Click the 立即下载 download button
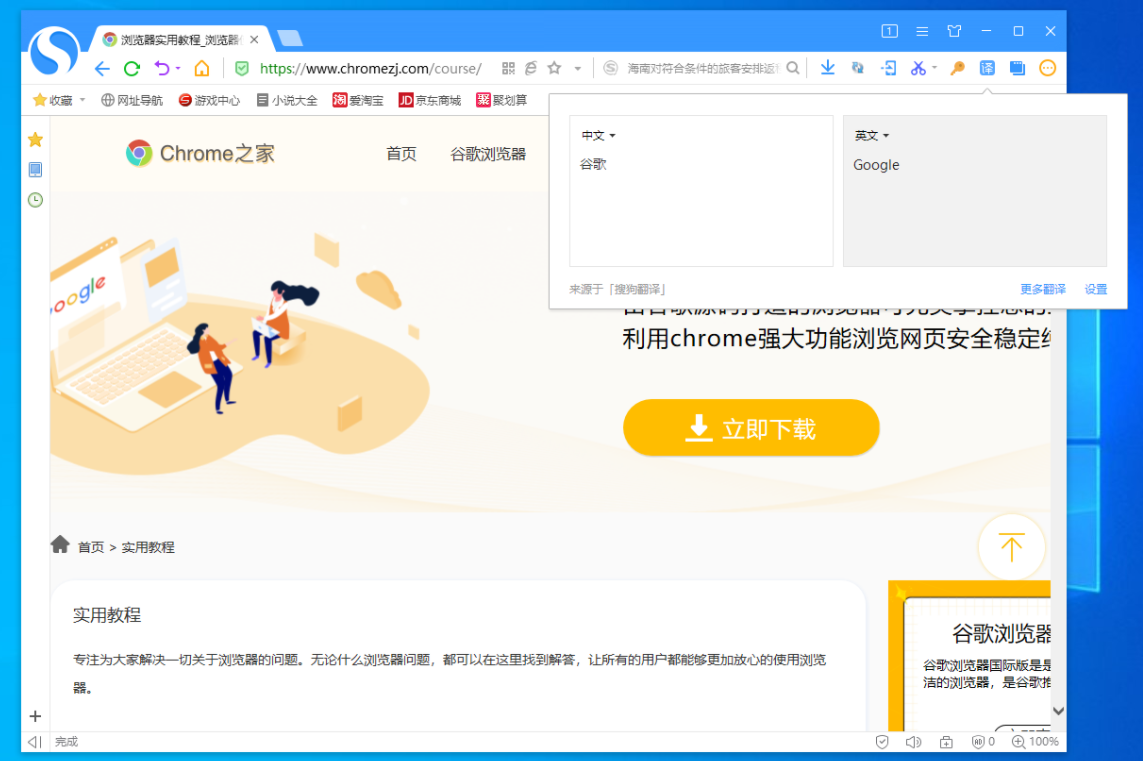1143x761 pixels. pos(751,428)
